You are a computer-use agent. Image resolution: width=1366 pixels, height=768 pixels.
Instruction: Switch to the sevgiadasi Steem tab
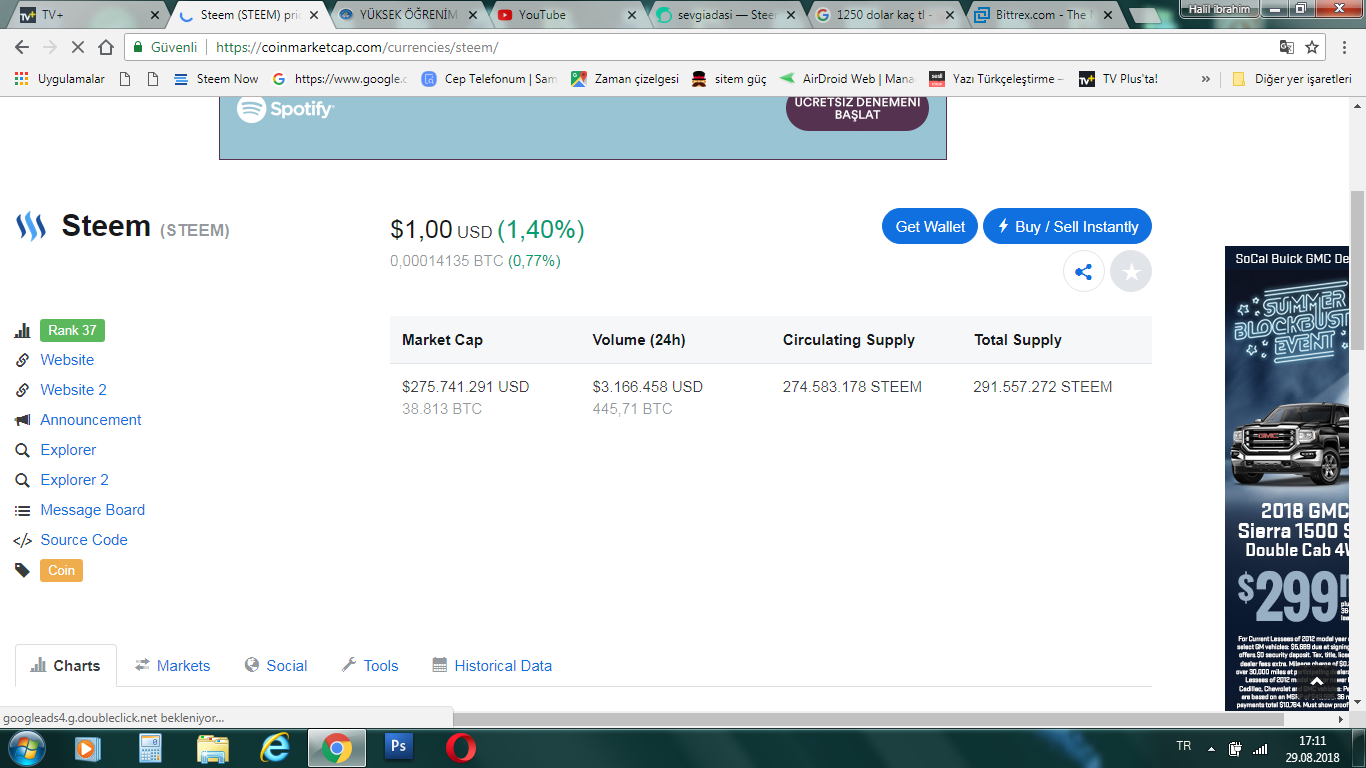[x=724, y=15]
